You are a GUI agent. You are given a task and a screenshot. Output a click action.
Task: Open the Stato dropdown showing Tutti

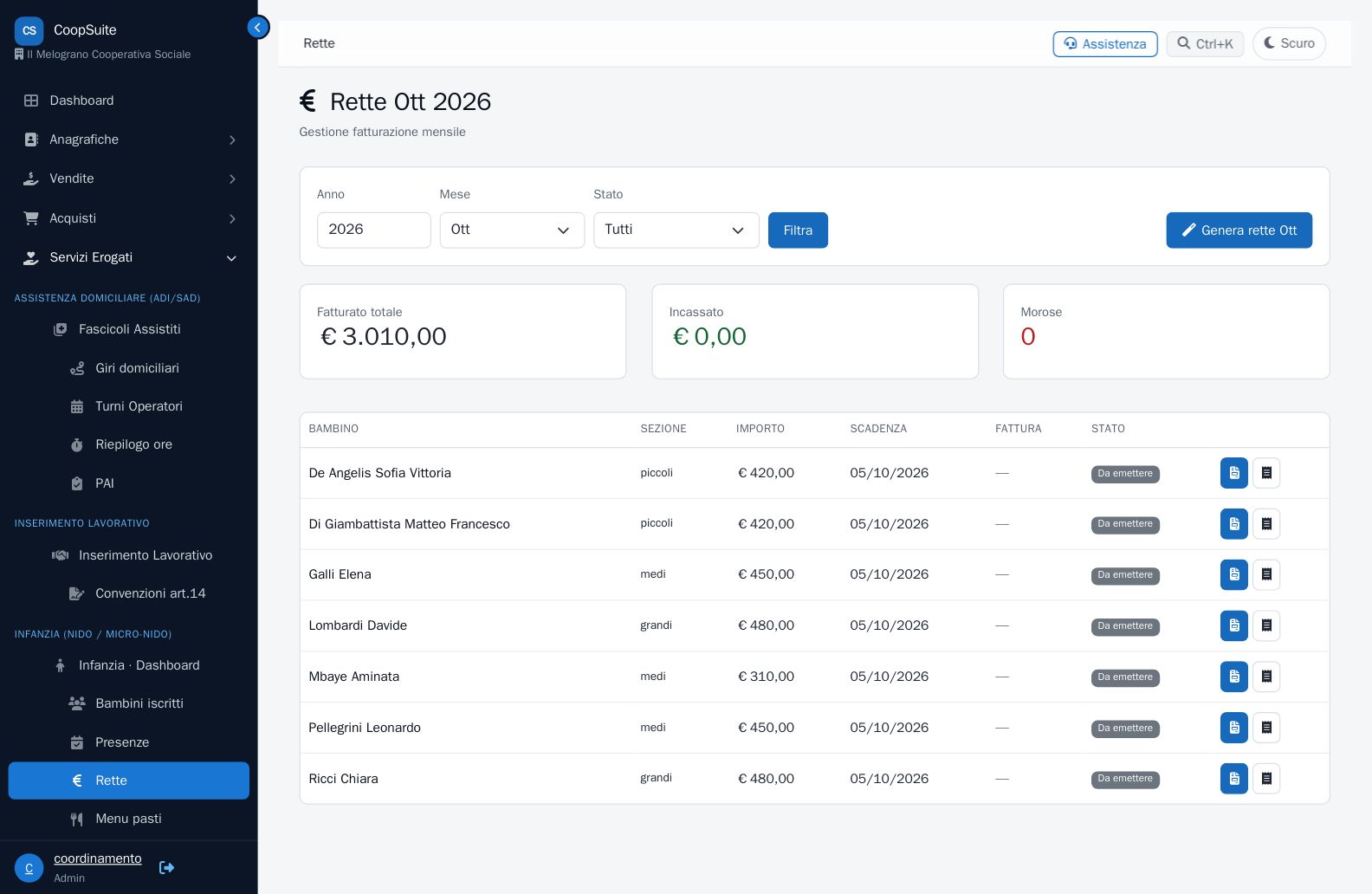coord(676,230)
